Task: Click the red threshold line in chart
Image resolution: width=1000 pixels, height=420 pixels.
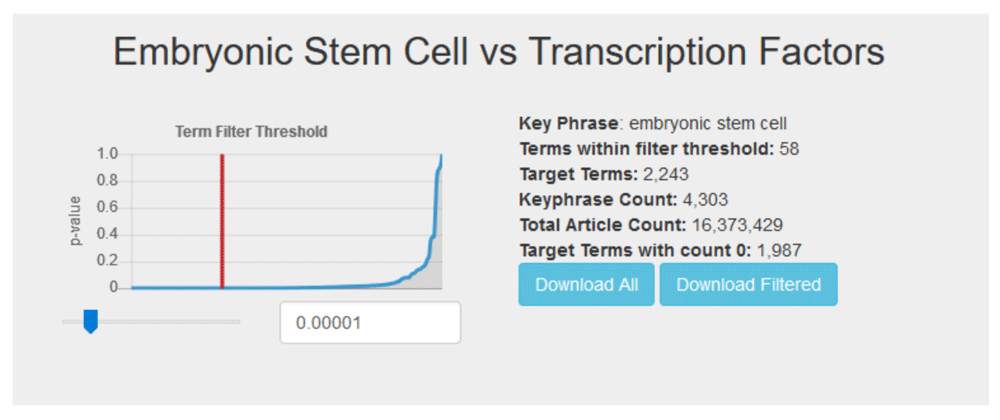Action: point(222,220)
